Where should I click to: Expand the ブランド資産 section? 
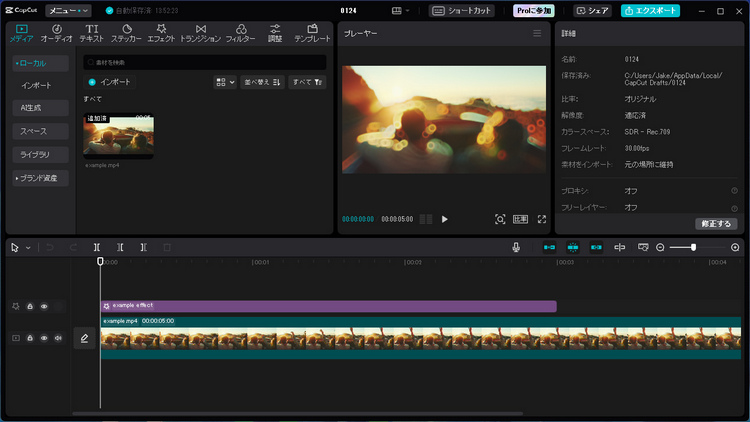click(41, 178)
